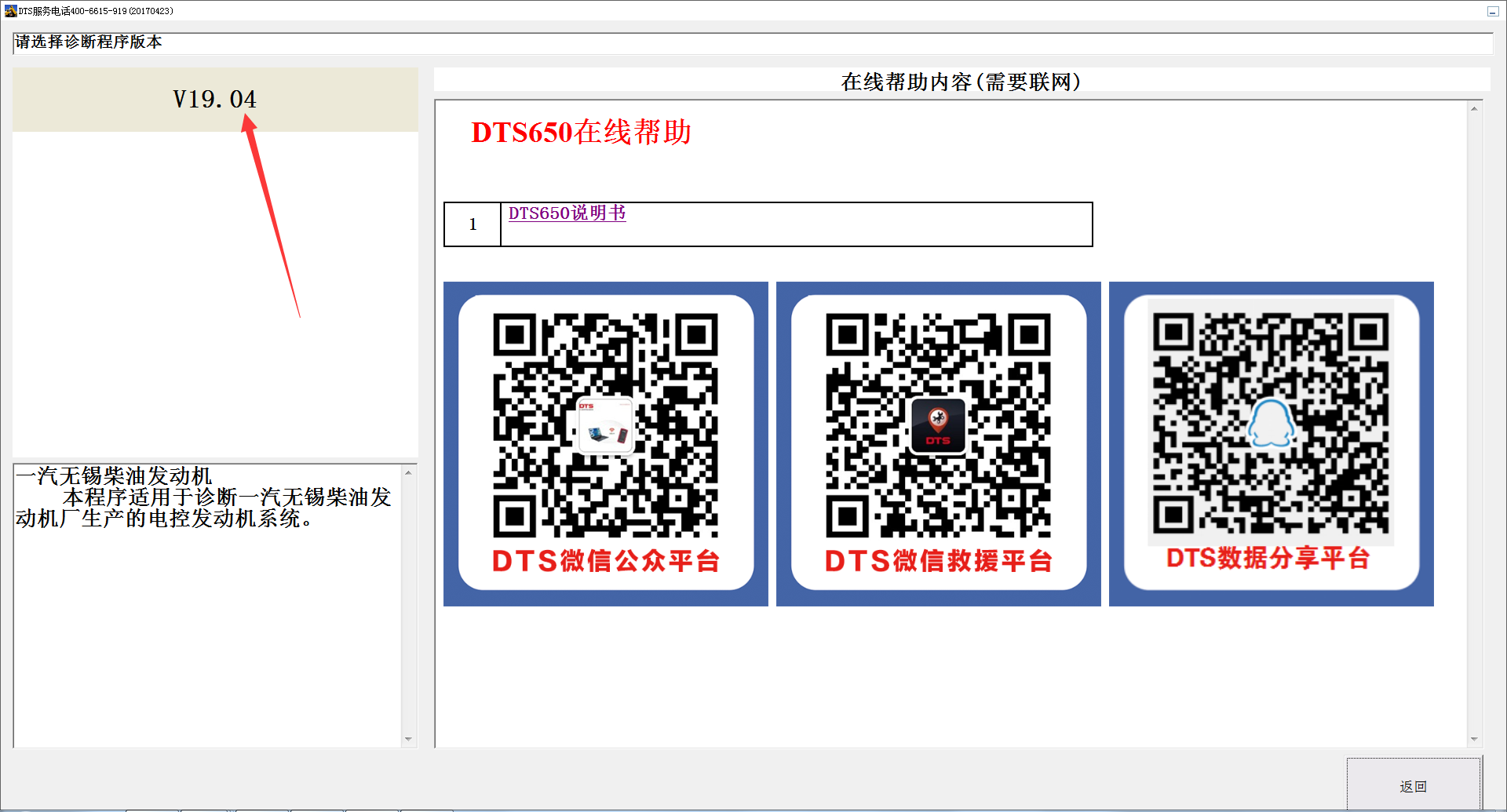Open the DTS650说明书 link
The image size is (1507, 812).
click(567, 213)
